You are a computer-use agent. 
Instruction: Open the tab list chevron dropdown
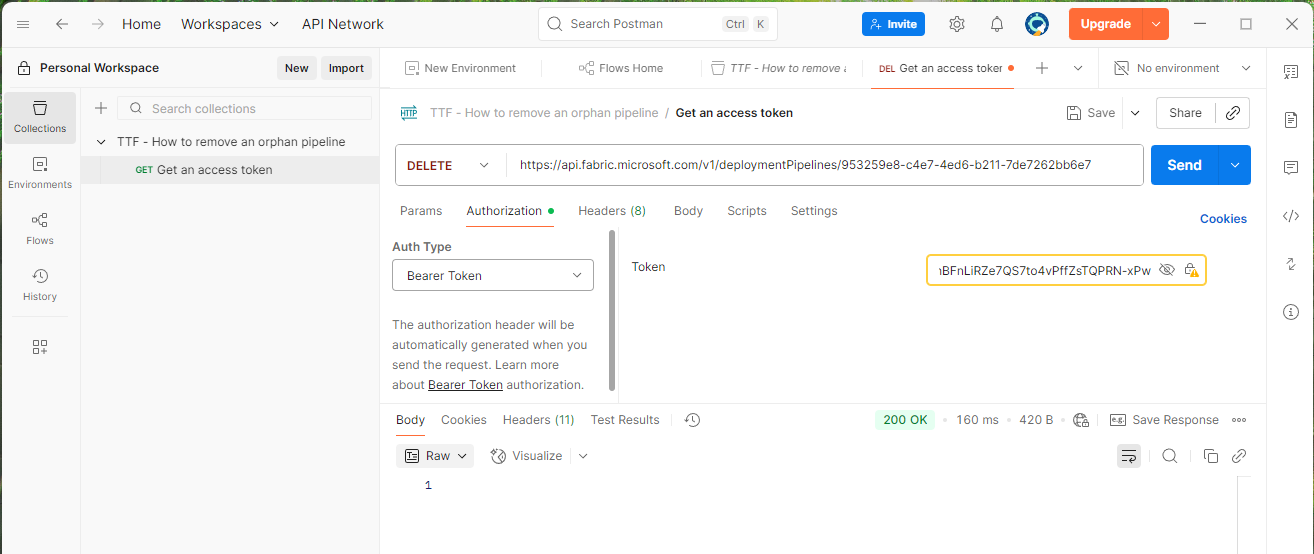coord(1078,68)
